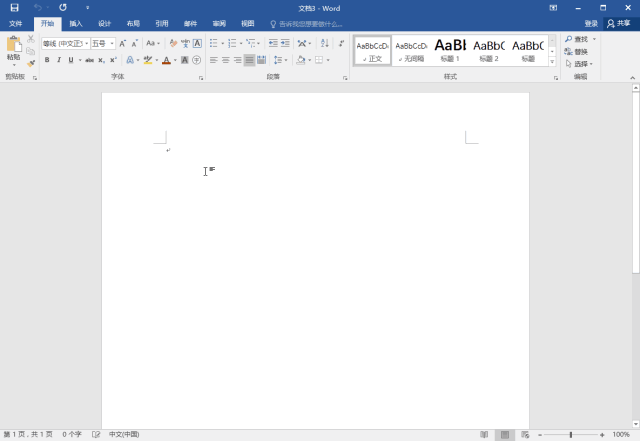Viewport: 640px width, 441px height.
Task: Click the Cut scissors icon
Action: point(31,39)
